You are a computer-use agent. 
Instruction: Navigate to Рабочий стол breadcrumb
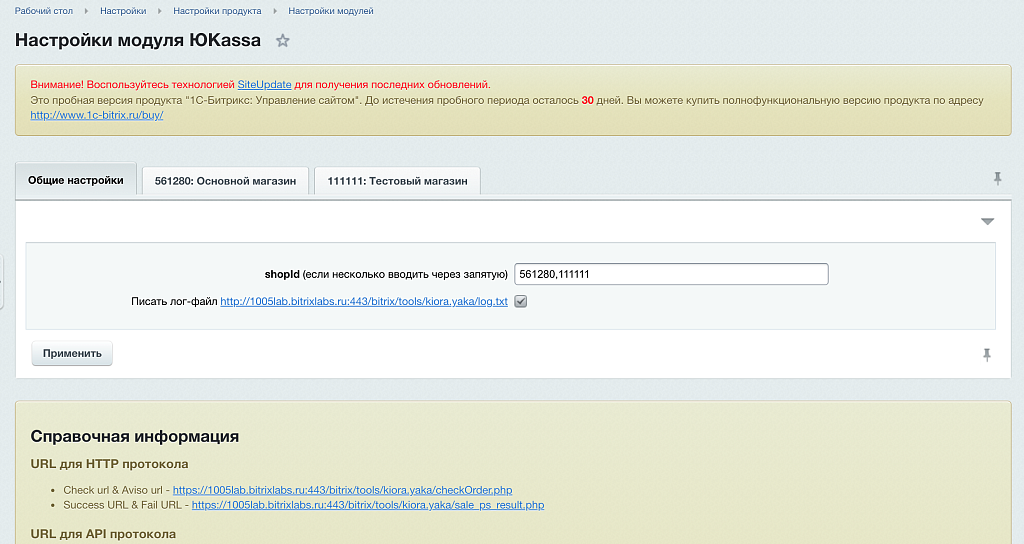coord(42,11)
